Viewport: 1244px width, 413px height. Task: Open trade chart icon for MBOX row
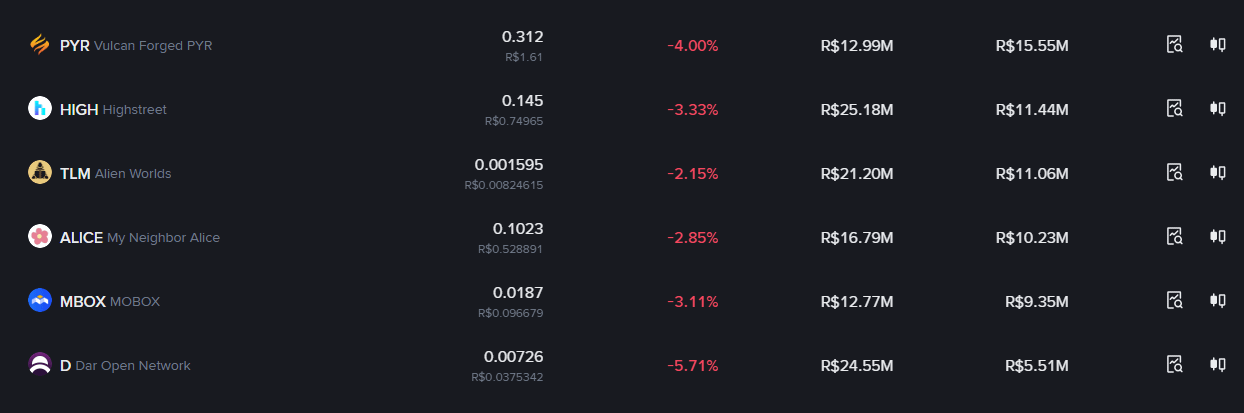pos(1217,301)
